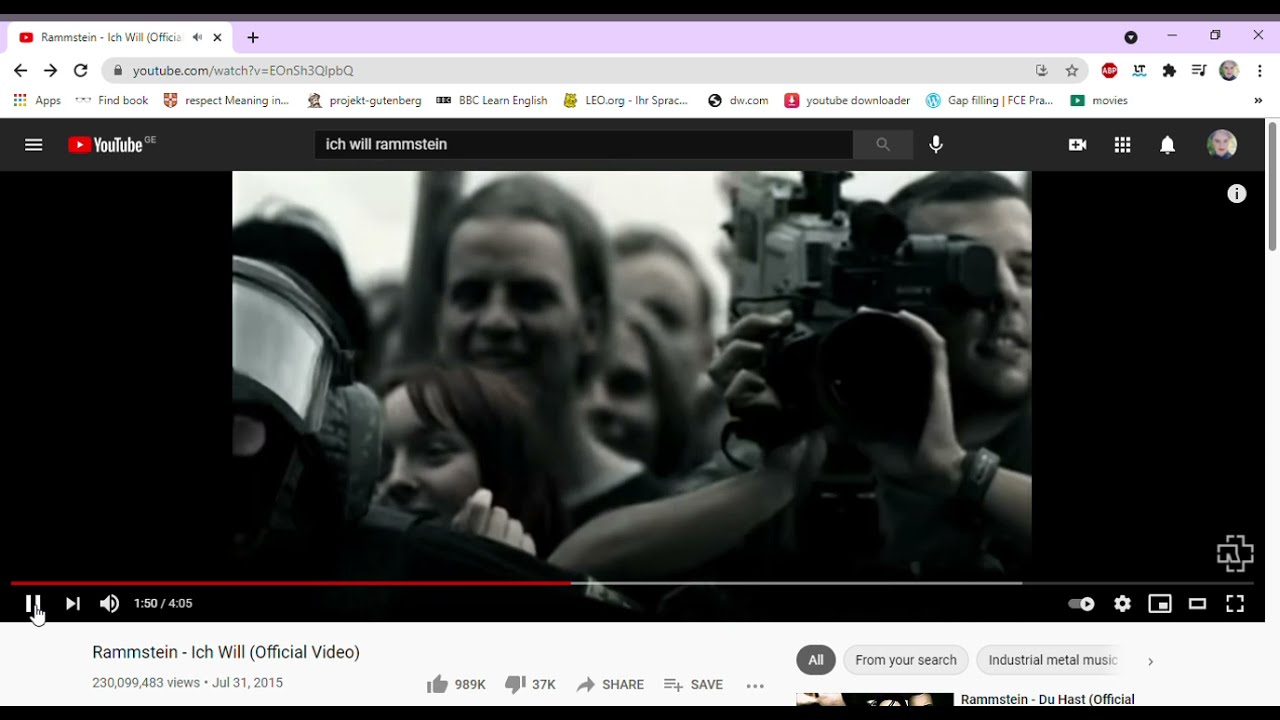Viewport: 1280px width, 720px height.
Task: Open a new tab
Action: [x=253, y=37]
